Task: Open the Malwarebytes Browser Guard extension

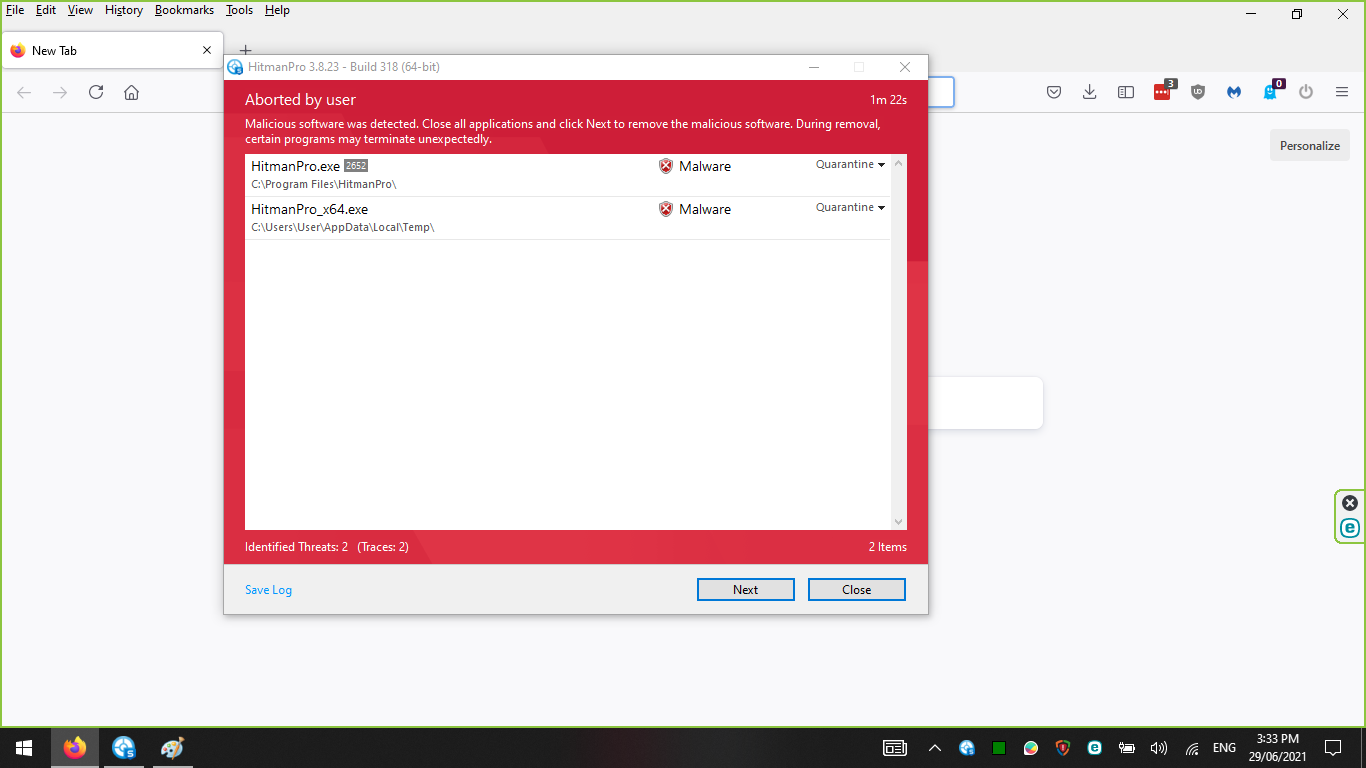Action: [1234, 92]
